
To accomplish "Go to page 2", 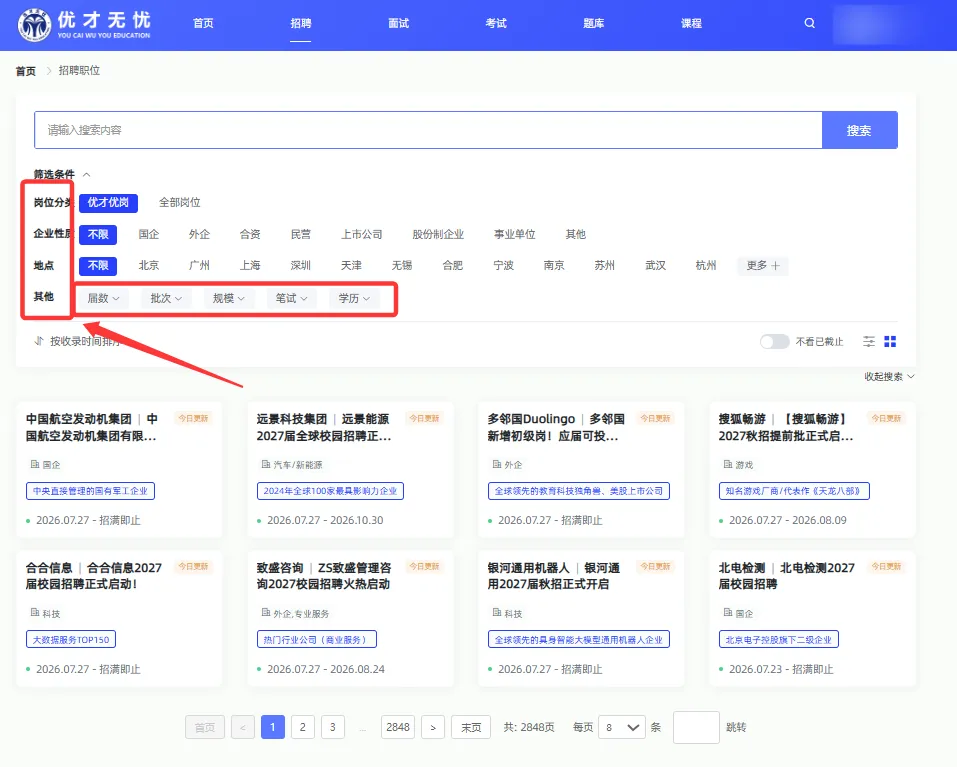I will coord(303,727).
